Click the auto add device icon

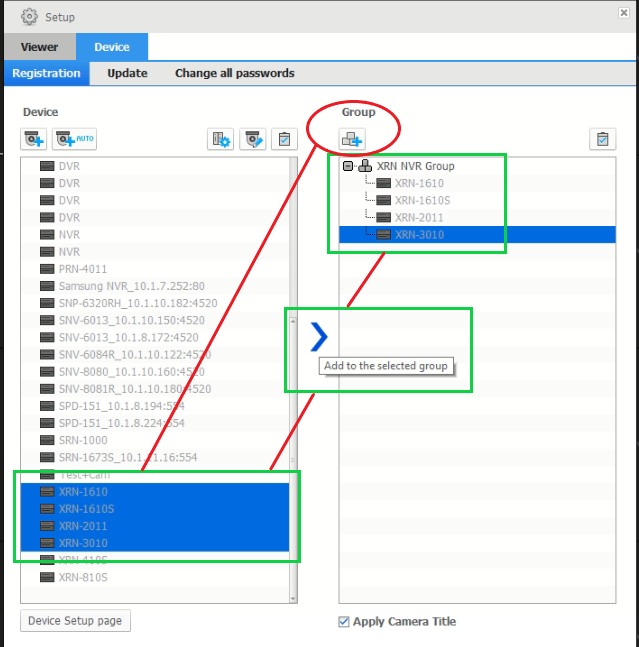pos(74,139)
